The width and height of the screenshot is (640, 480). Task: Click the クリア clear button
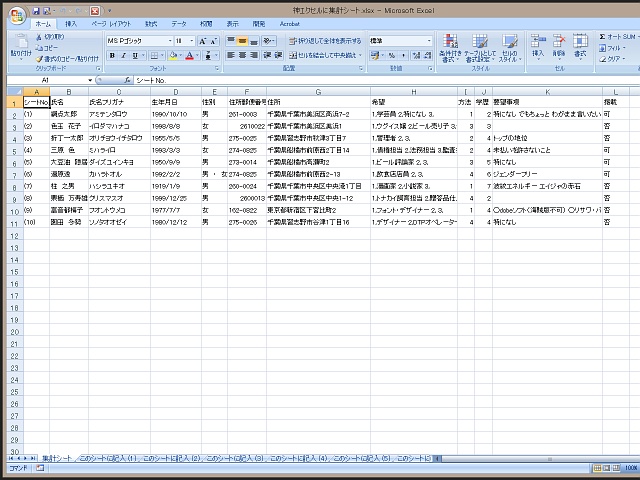pos(610,59)
